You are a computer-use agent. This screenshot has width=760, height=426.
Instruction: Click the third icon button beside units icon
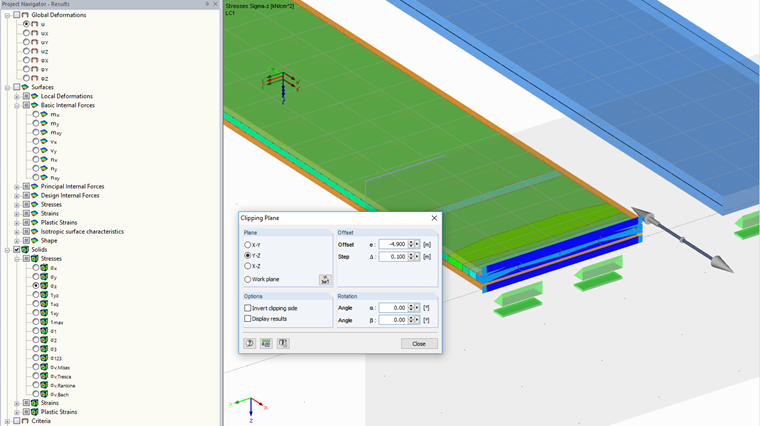(x=283, y=343)
